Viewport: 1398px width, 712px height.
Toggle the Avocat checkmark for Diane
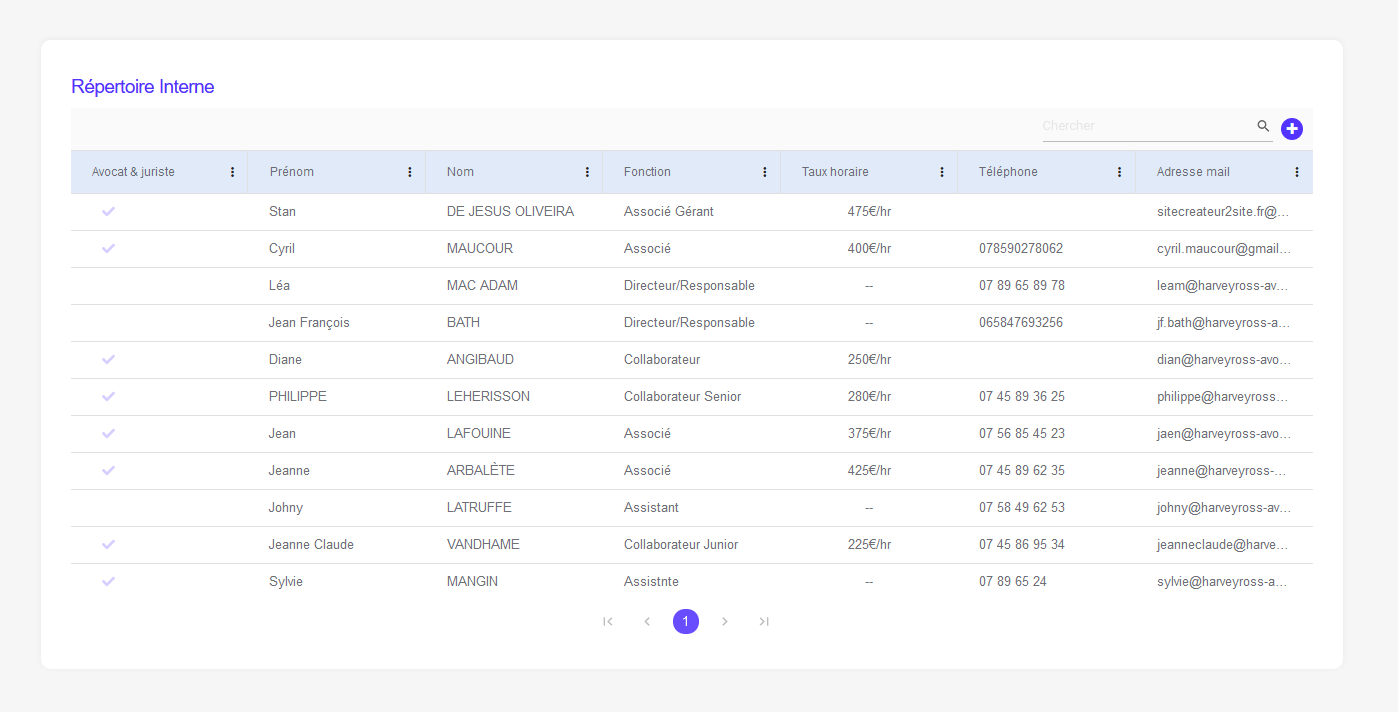tap(109, 359)
